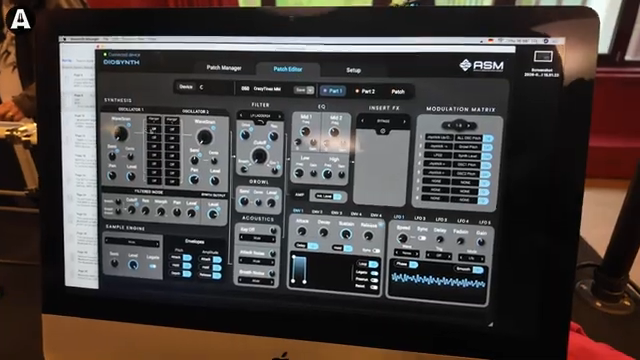The image size is (640, 360).
Task: Open the LFO Mode selector
Action: [x=471, y=258]
